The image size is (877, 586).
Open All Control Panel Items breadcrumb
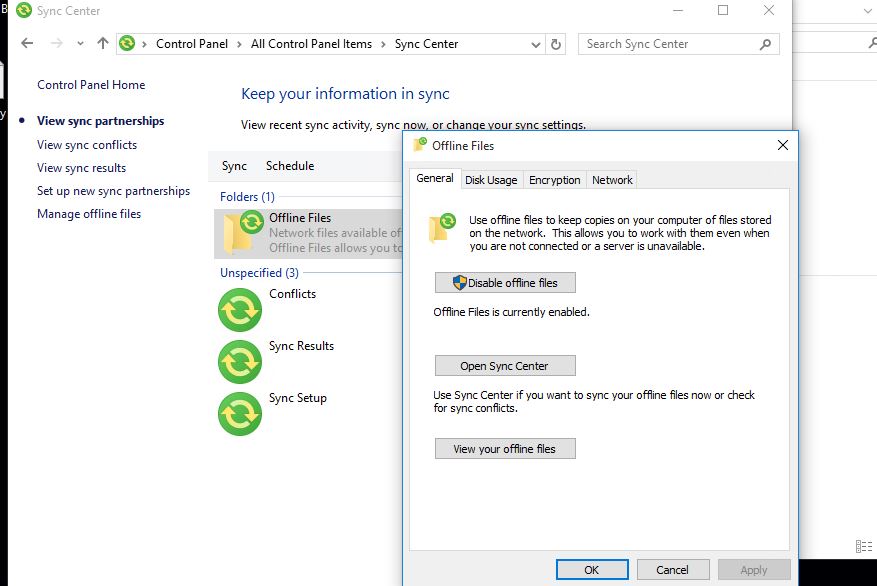(311, 44)
